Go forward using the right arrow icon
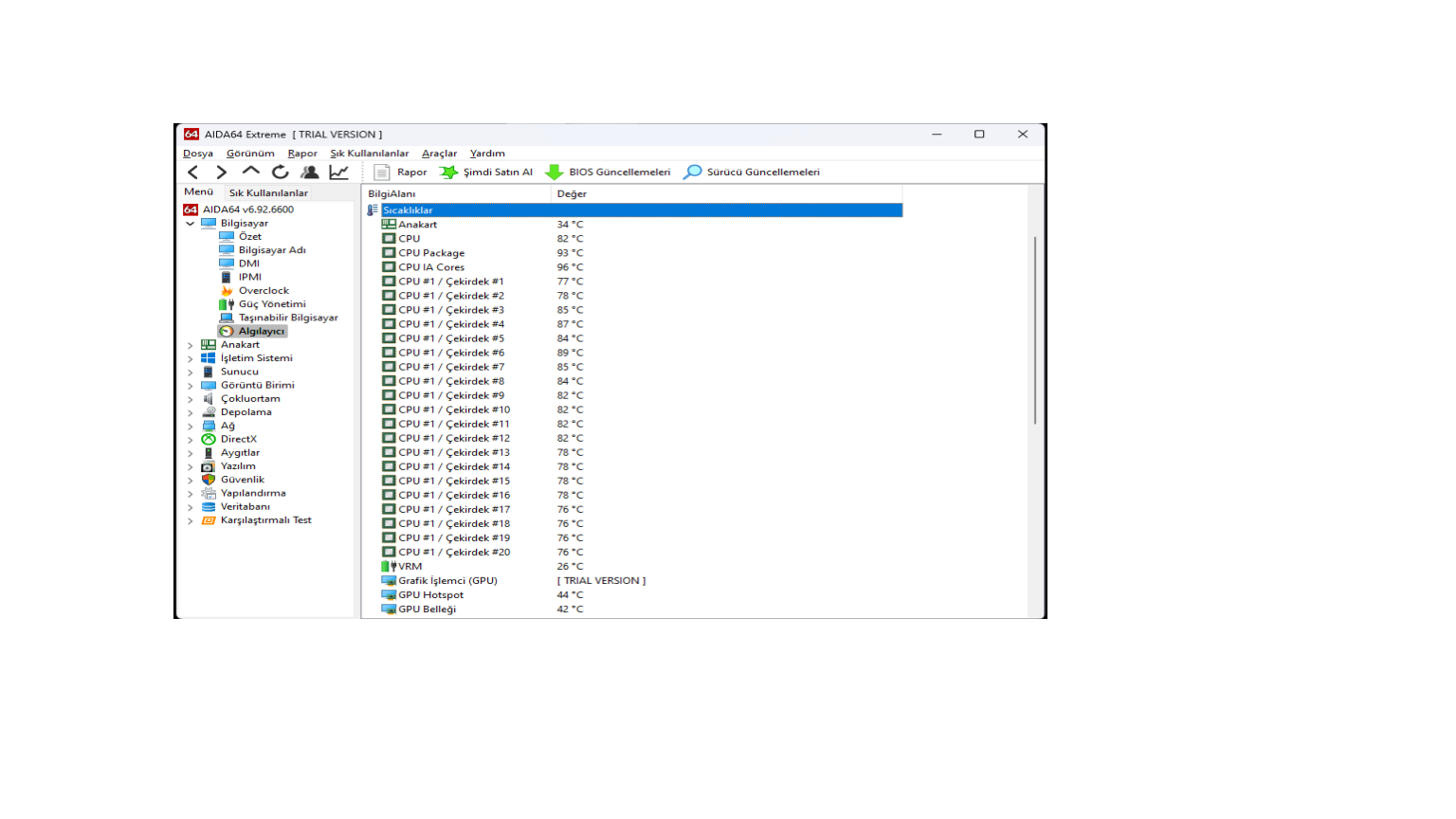The height and width of the screenshot is (819, 1456). coord(222,173)
